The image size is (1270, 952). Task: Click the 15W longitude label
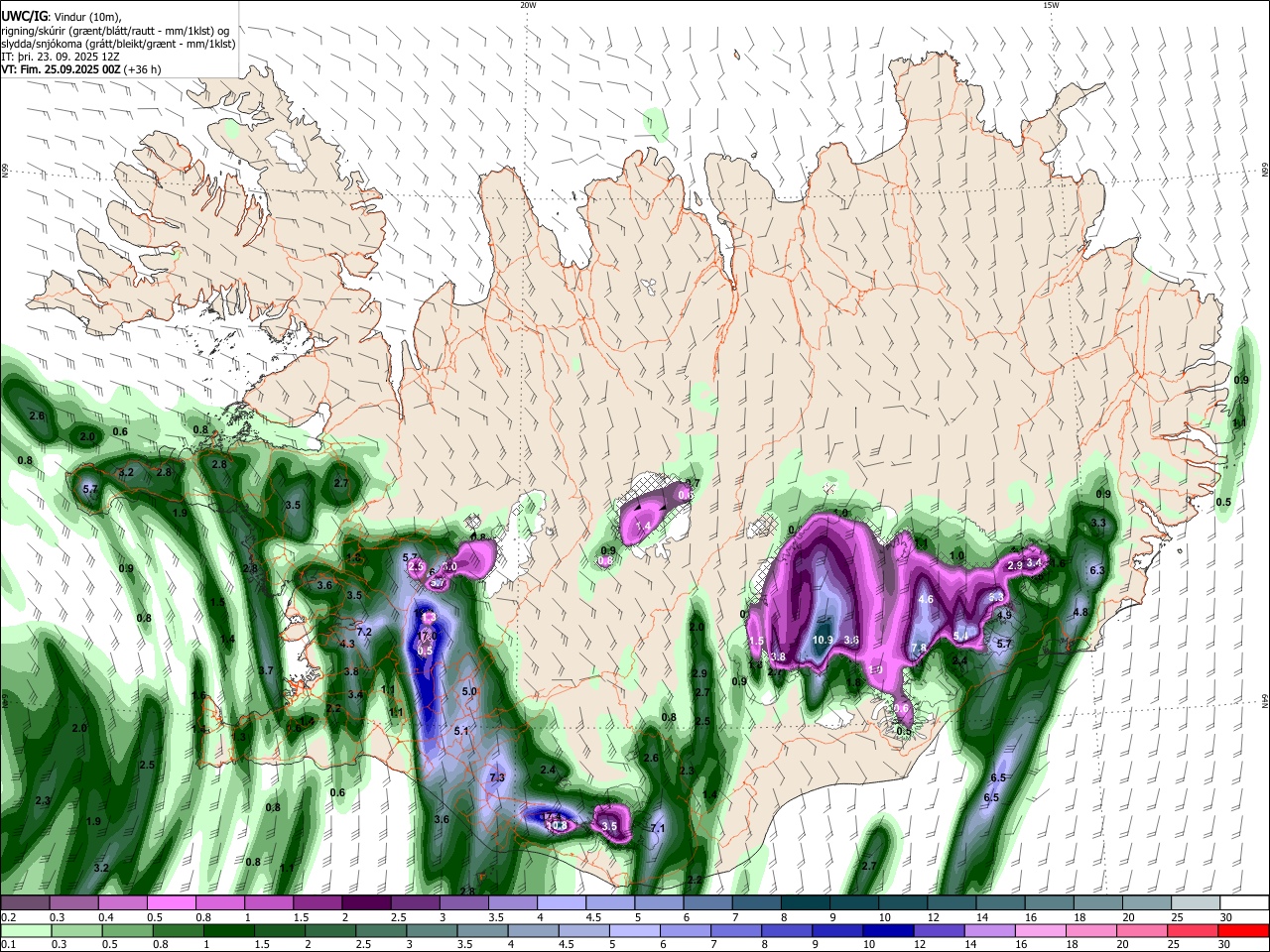pos(1051,5)
